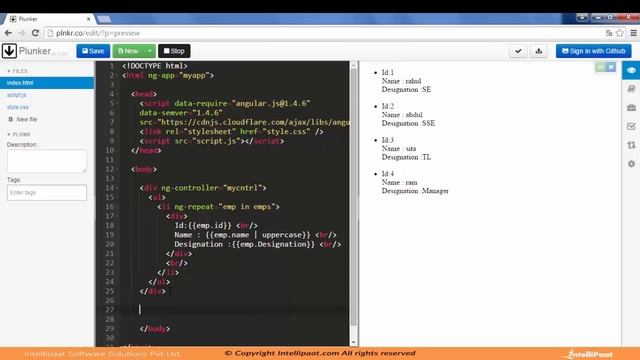Click the emp.Designation code line
Viewport: 640px width, 360px height.
(258, 244)
